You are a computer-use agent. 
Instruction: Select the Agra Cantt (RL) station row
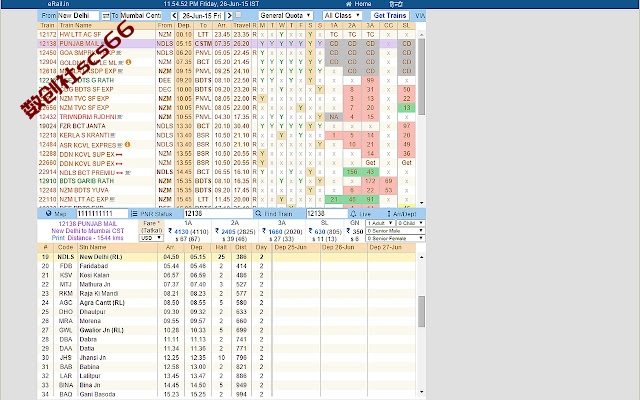pyautogui.click(x=227, y=303)
